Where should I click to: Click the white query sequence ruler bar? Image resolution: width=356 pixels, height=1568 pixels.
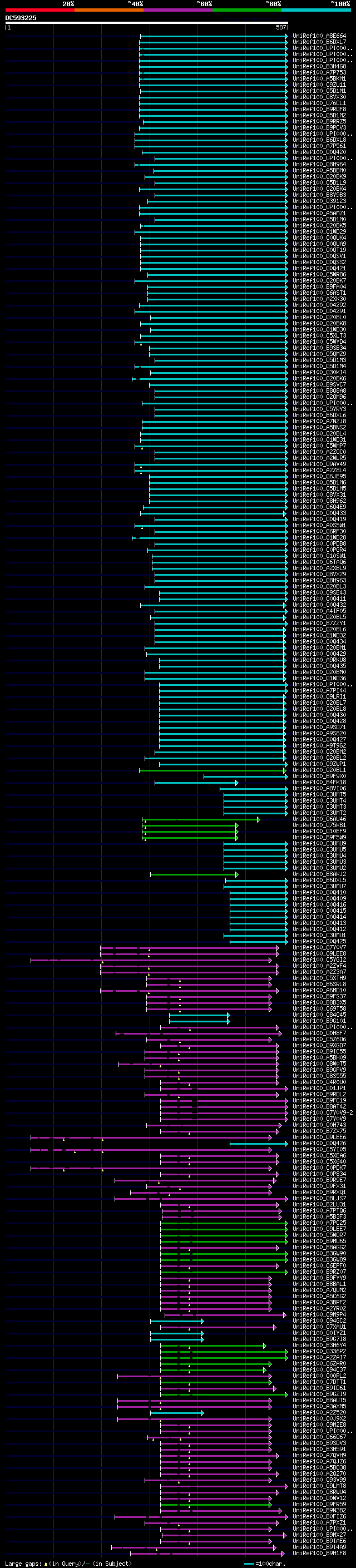click(147, 22)
